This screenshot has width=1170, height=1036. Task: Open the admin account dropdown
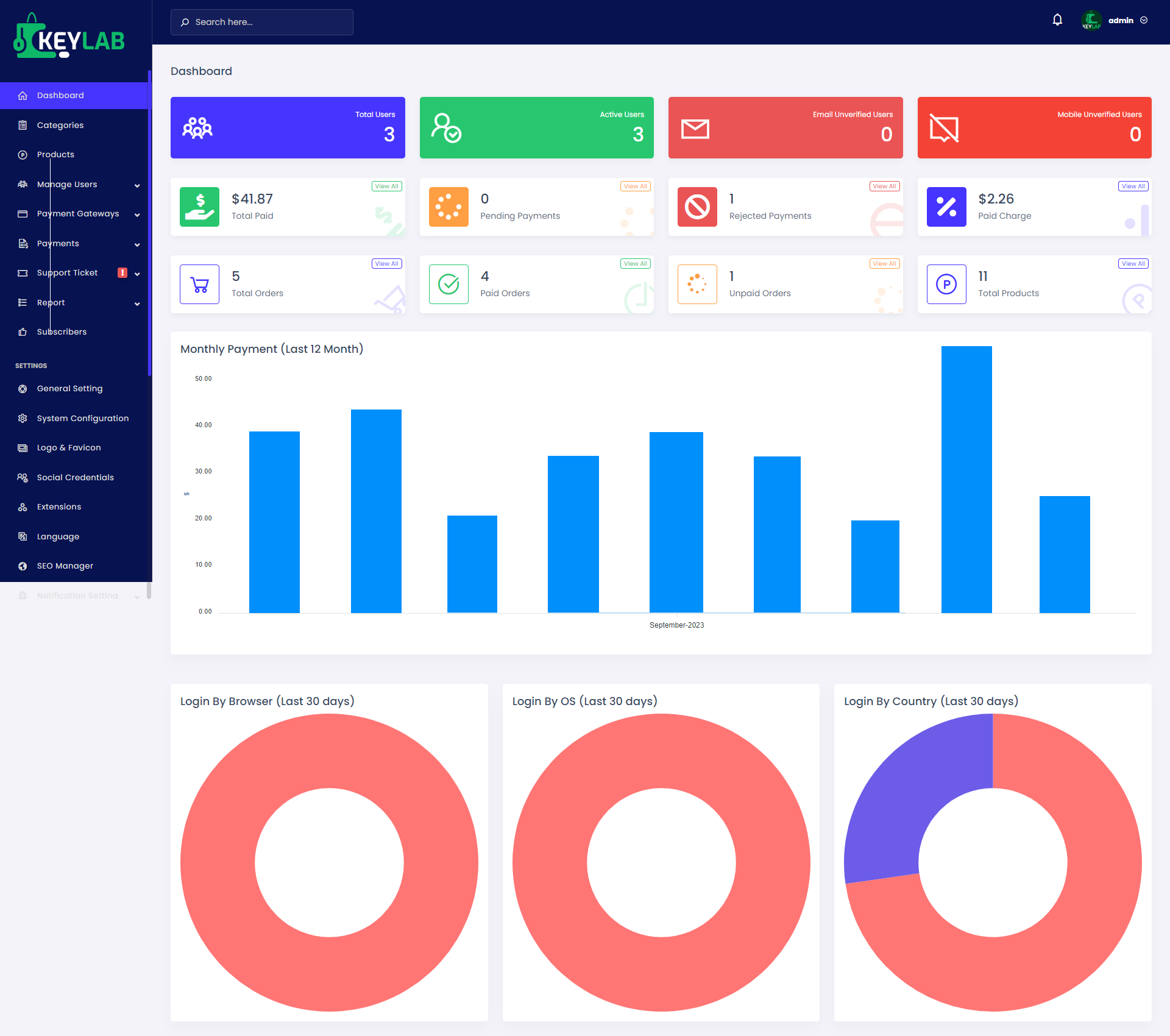1120,20
